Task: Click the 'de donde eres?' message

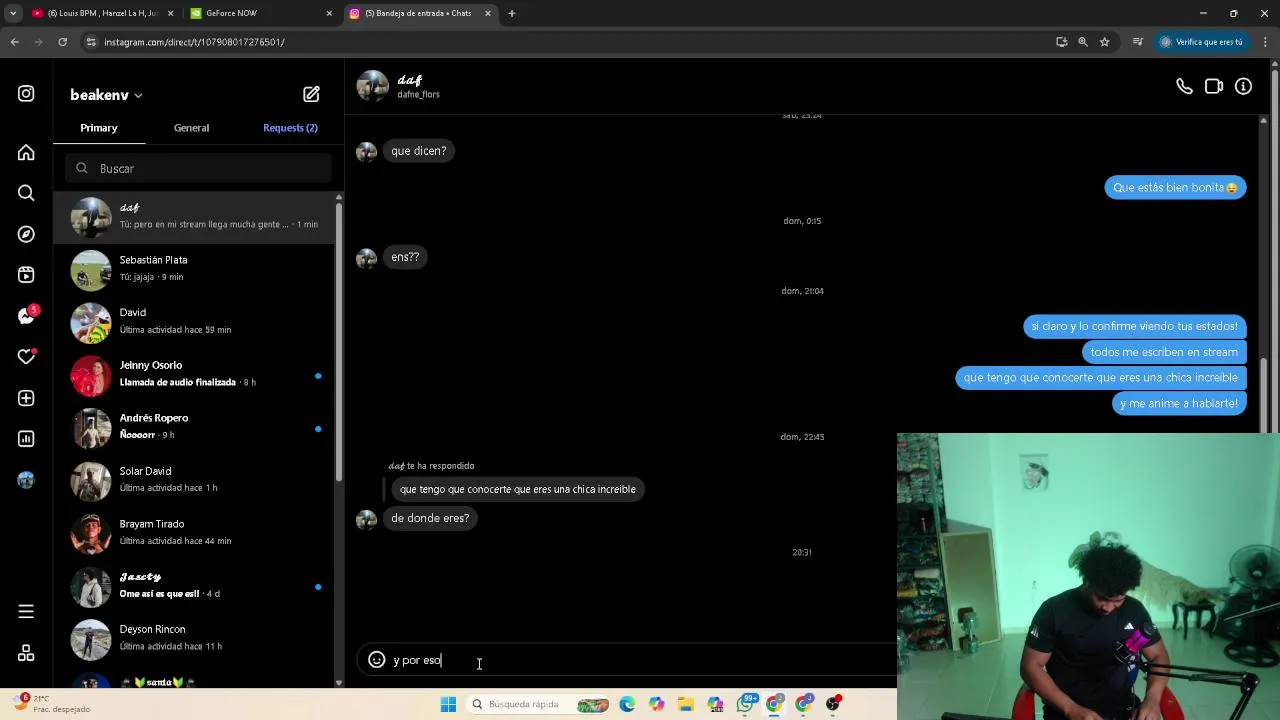Action: [x=430, y=518]
